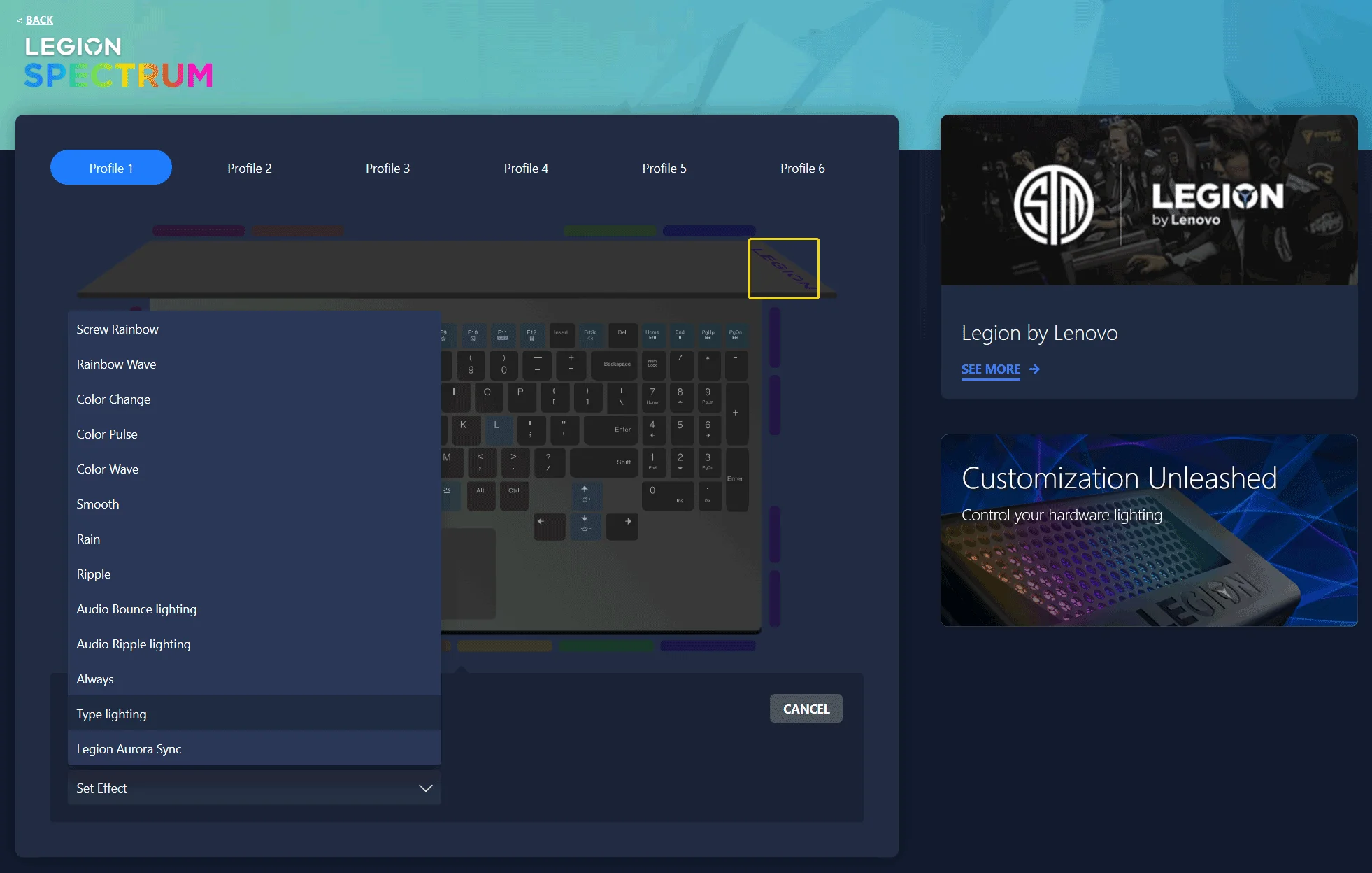Switch to Profile 5 tab

pyautogui.click(x=664, y=168)
